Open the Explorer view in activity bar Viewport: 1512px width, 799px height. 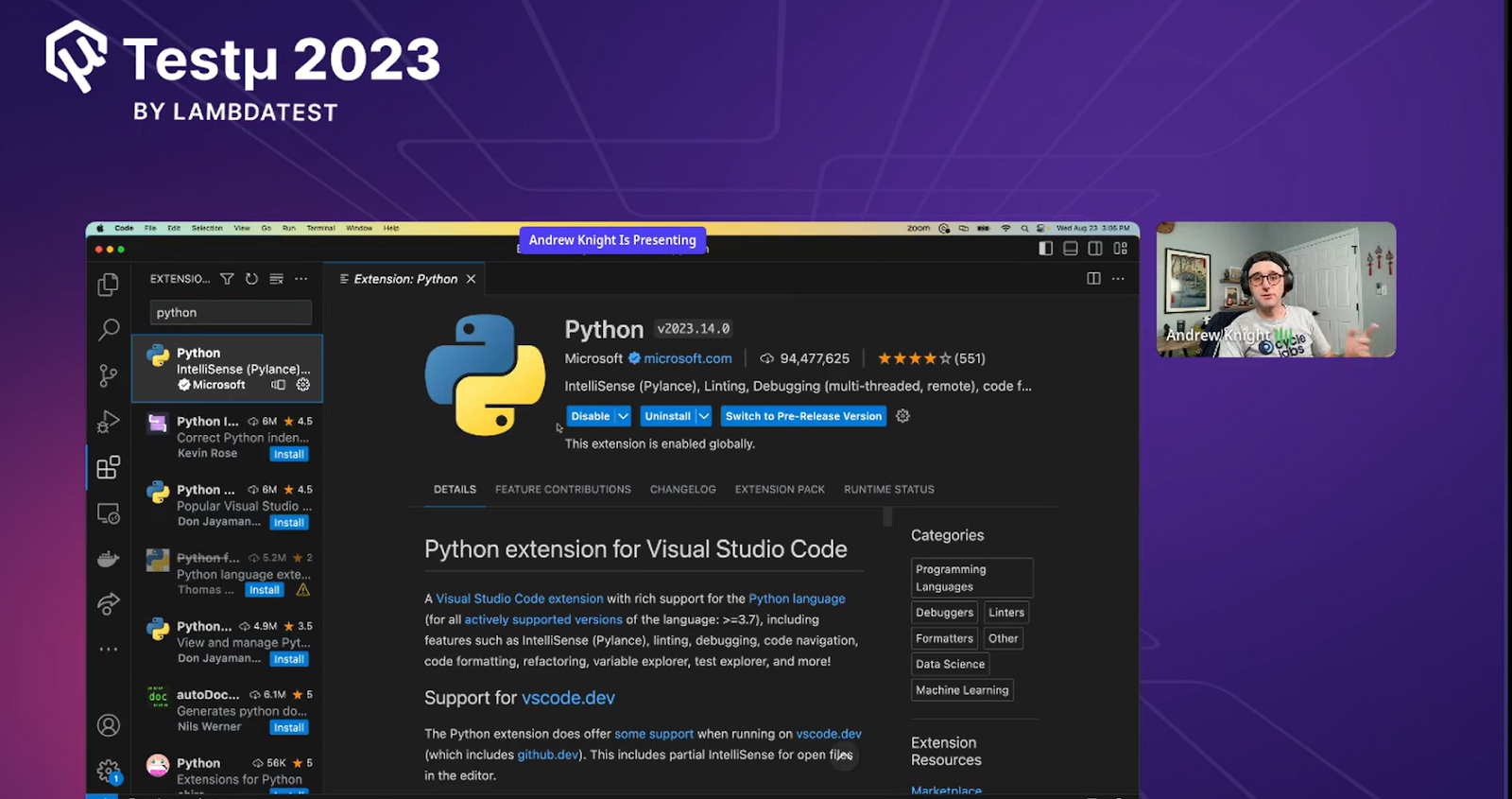pyautogui.click(x=109, y=284)
